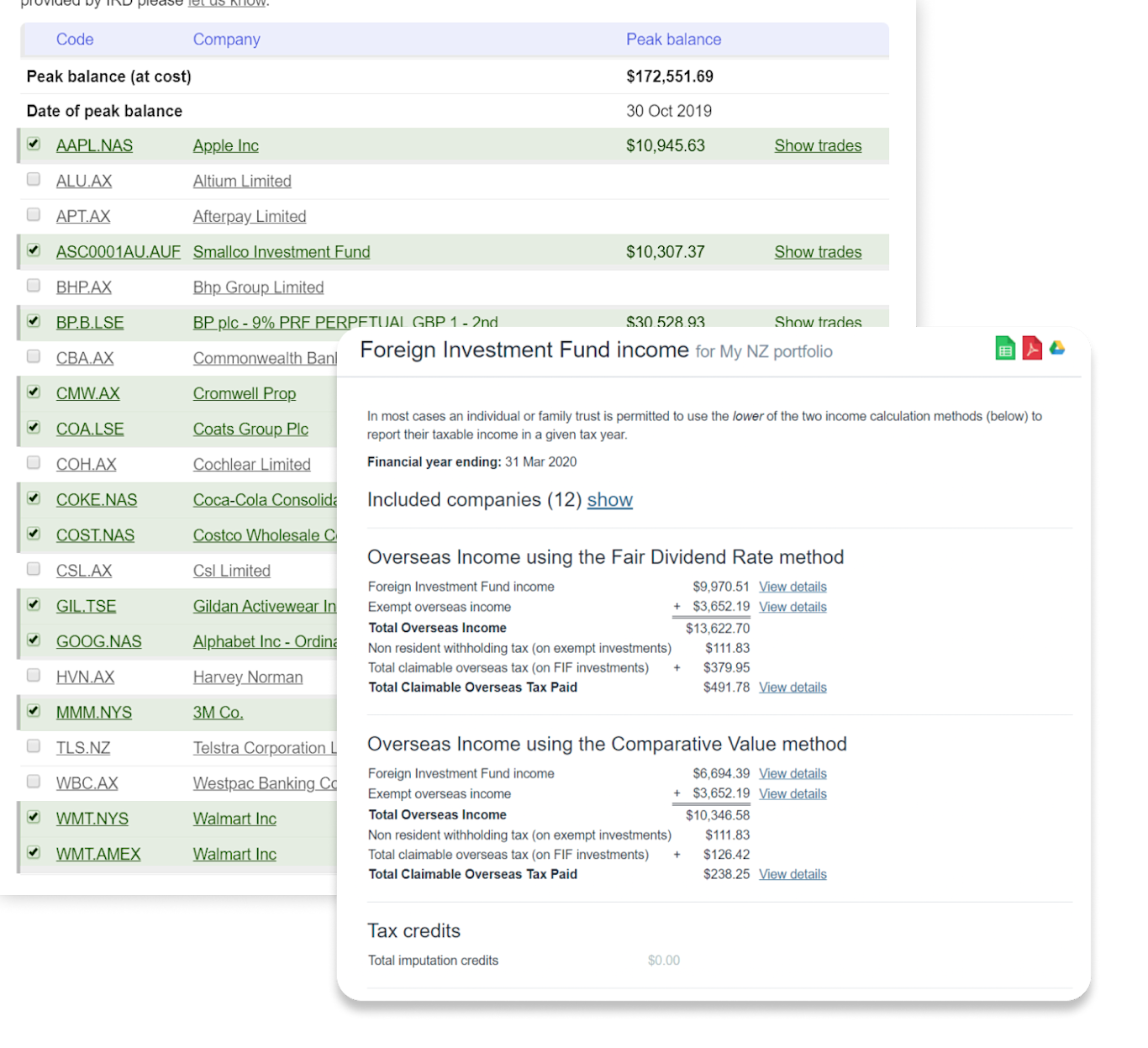Open the GIL.TSE code link
1148x1048 pixels.
click(x=87, y=606)
